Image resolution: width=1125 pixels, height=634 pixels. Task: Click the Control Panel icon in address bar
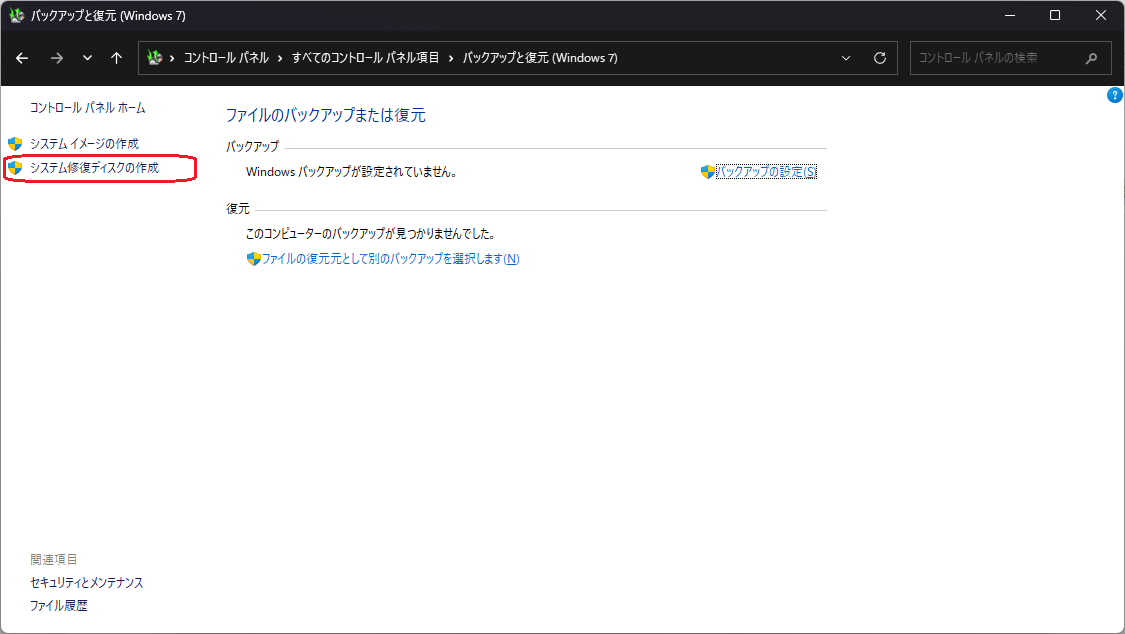pyautogui.click(x=154, y=57)
